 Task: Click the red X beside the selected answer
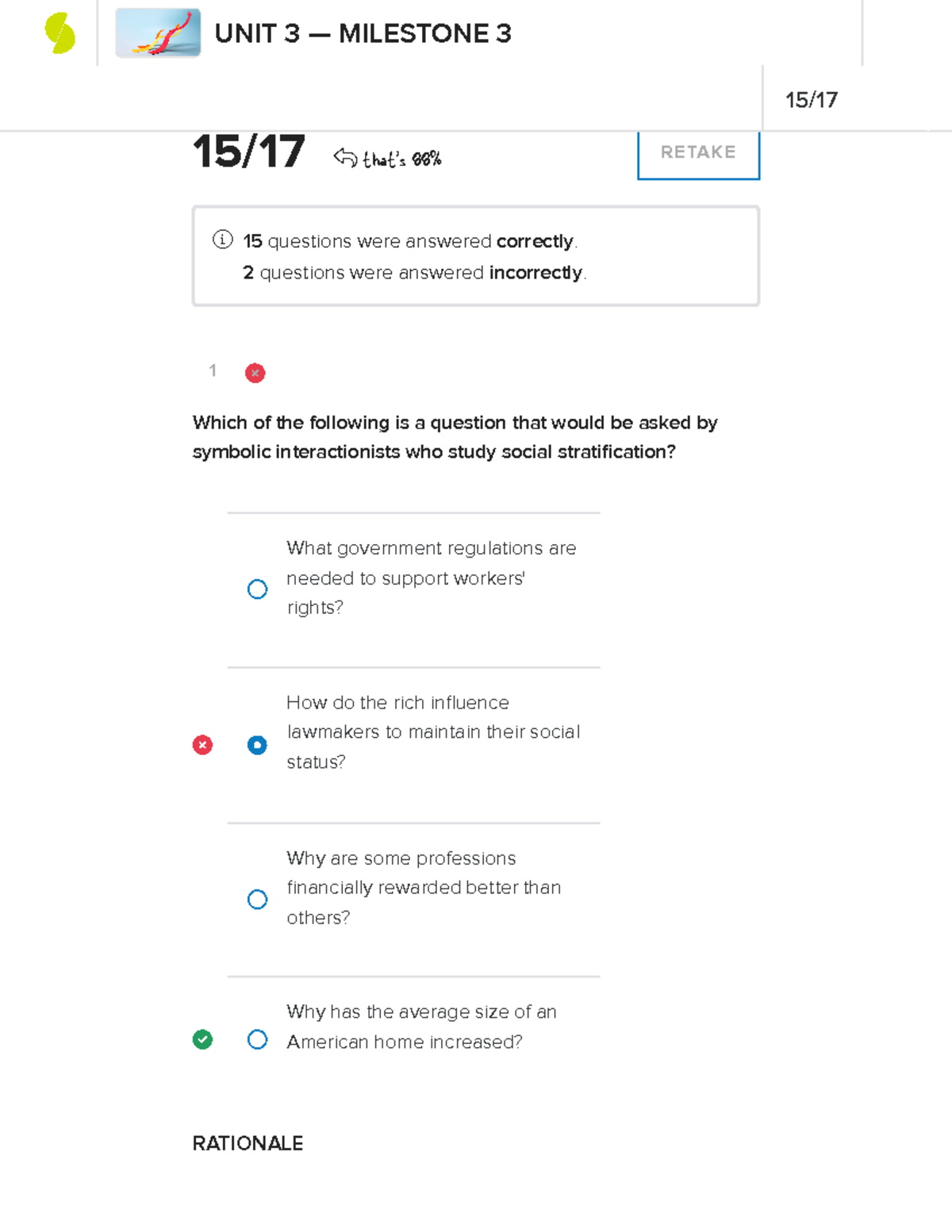(x=202, y=745)
